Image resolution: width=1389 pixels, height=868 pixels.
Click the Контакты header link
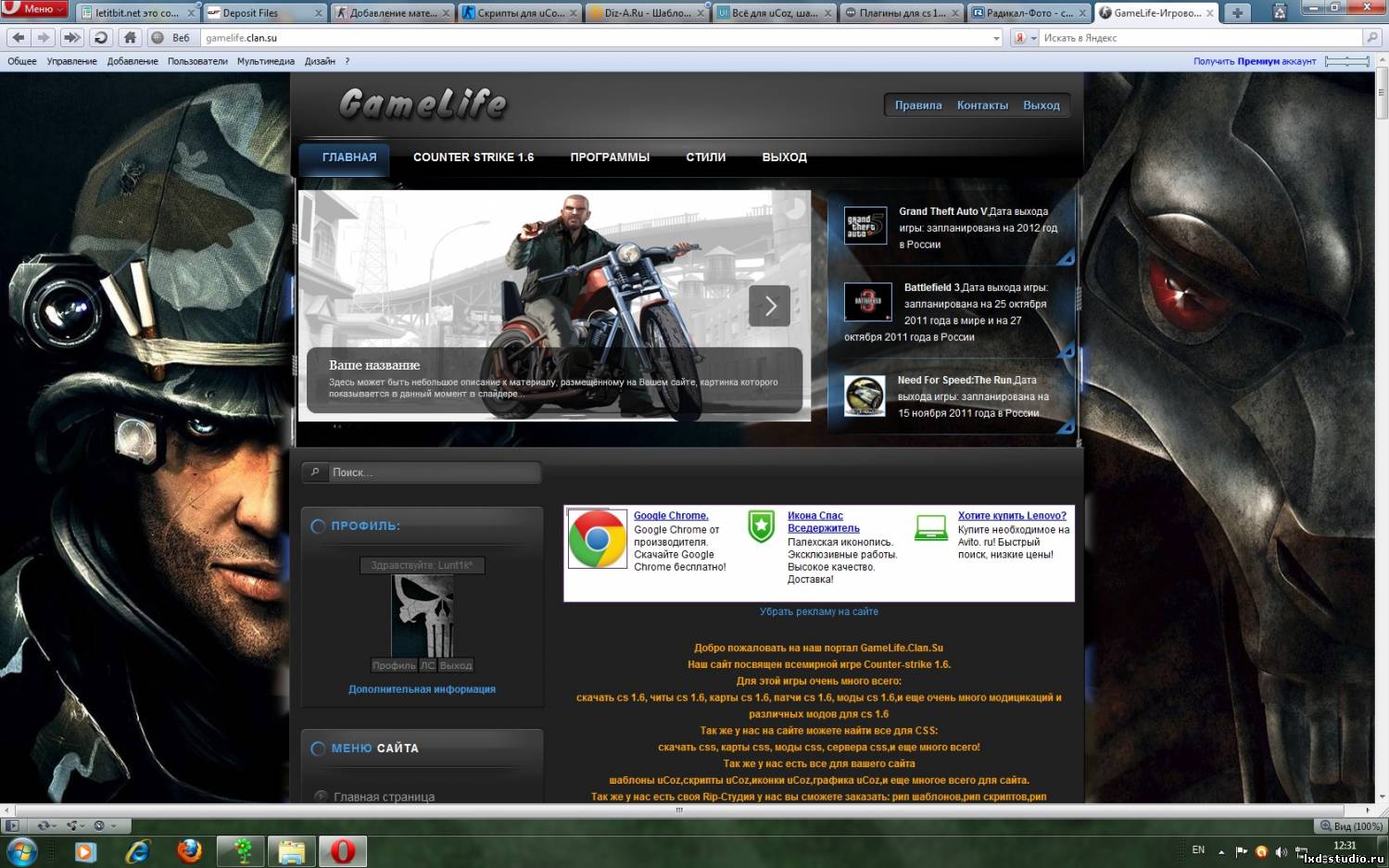pyautogui.click(x=982, y=106)
